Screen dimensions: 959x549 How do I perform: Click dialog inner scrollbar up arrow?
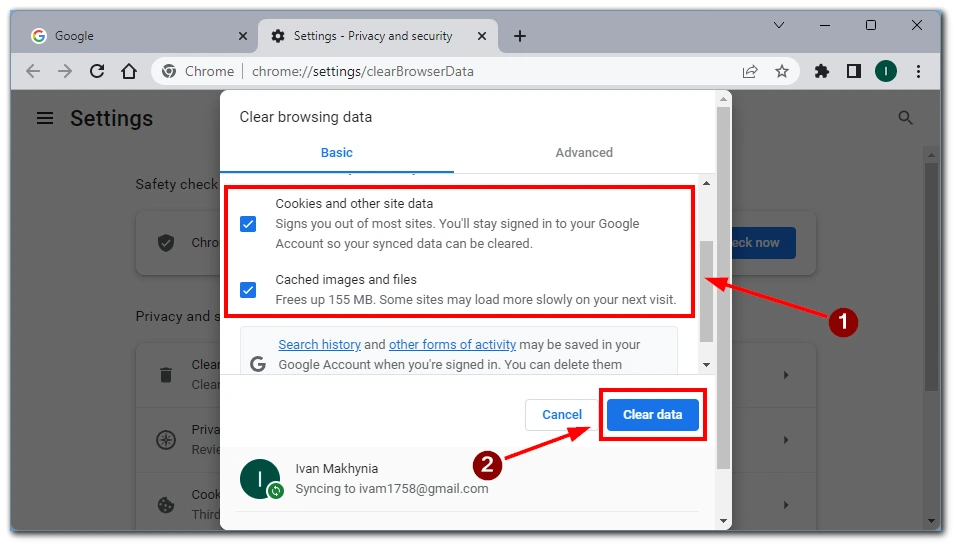tap(706, 183)
